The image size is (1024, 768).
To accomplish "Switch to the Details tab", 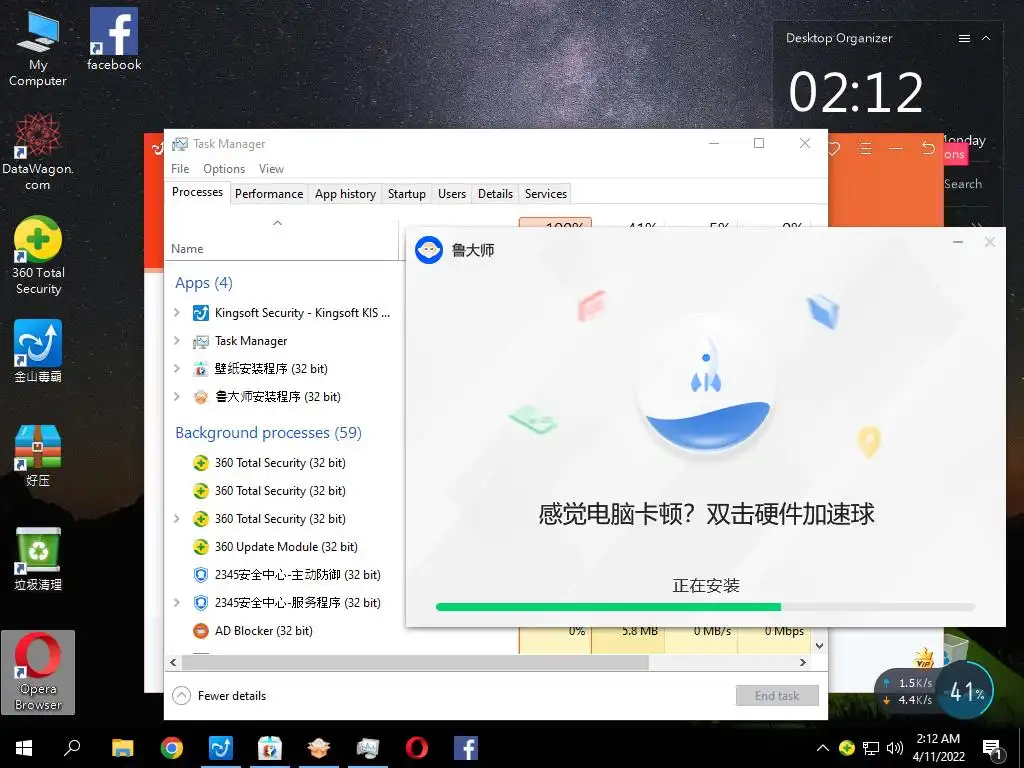I will tap(496, 194).
